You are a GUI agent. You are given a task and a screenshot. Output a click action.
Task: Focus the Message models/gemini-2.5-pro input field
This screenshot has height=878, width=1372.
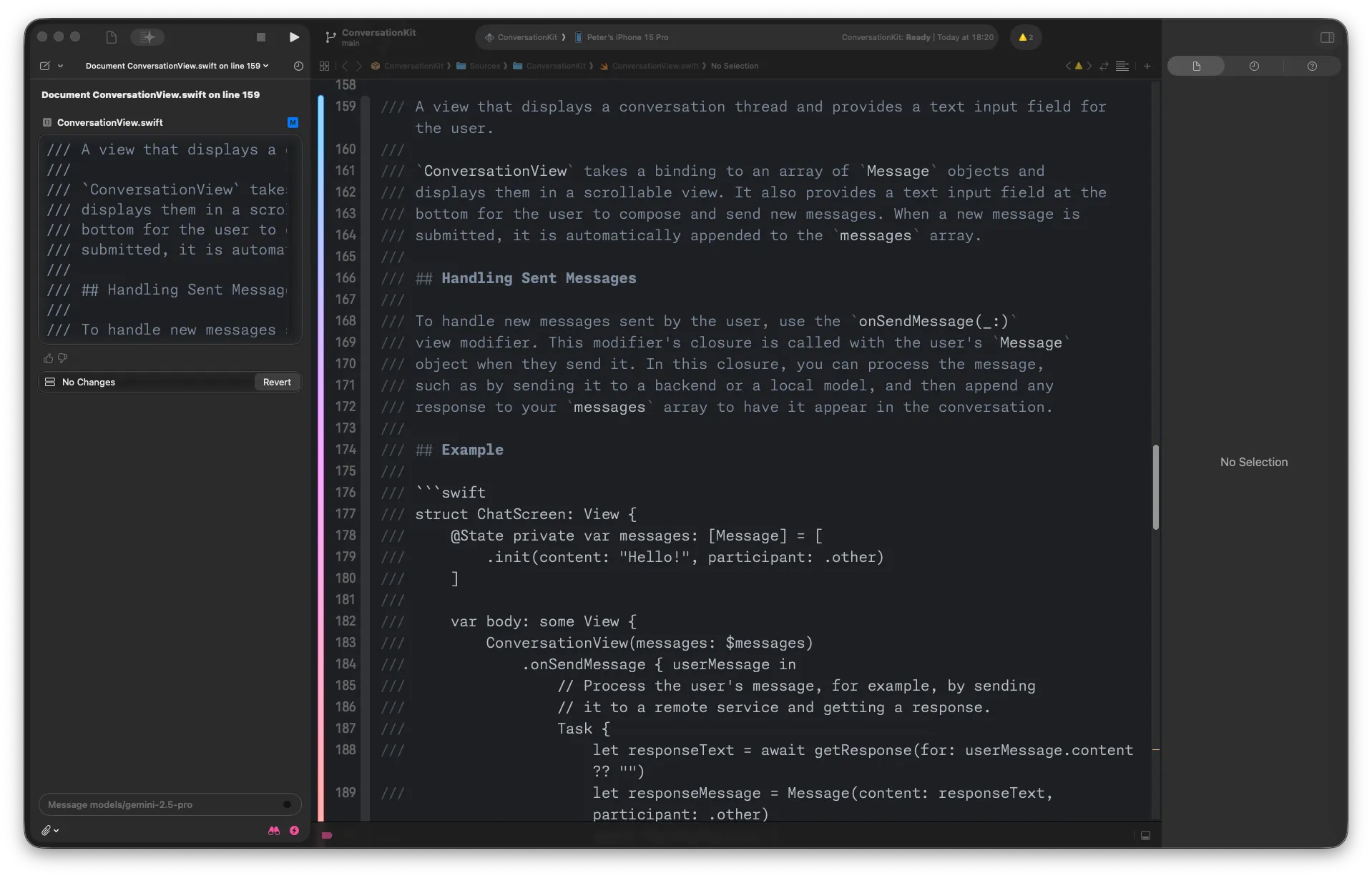[x=161, y=804]
